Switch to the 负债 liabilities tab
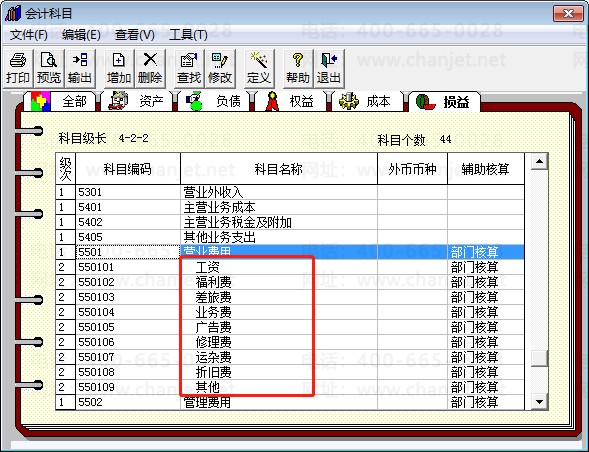 [x=214, y=101]
